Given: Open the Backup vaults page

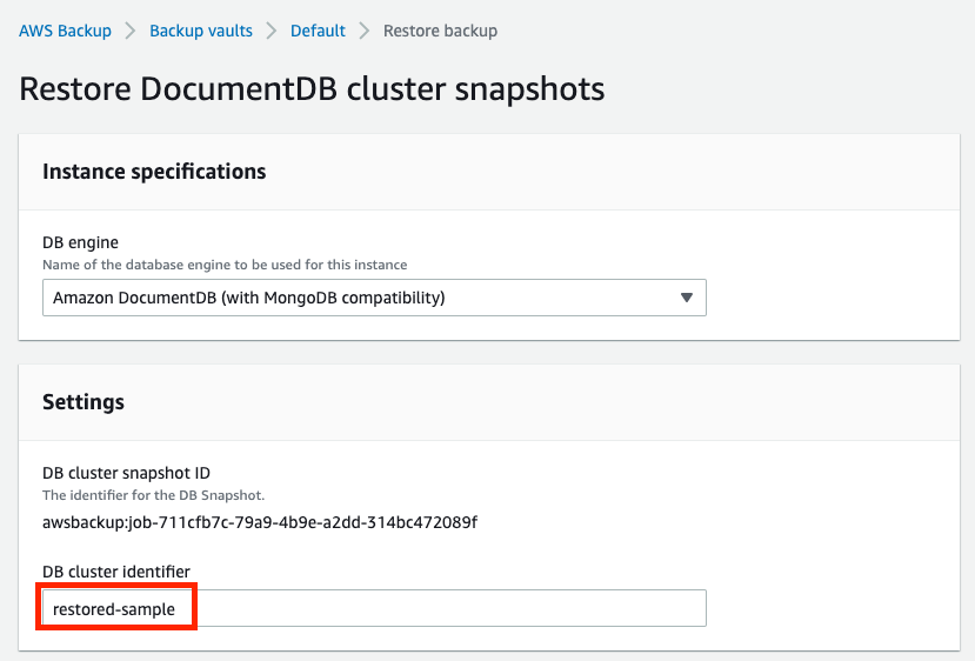Looking at the screenshot, I should click(x=200, y=31).
